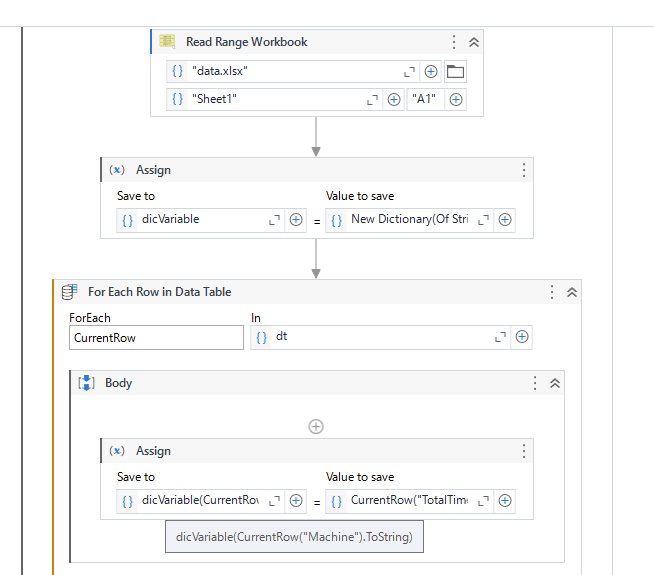Click the plus icon beside "Sheet1" field
This screenshot has width=654, height=575.
(x=394, y=100)
